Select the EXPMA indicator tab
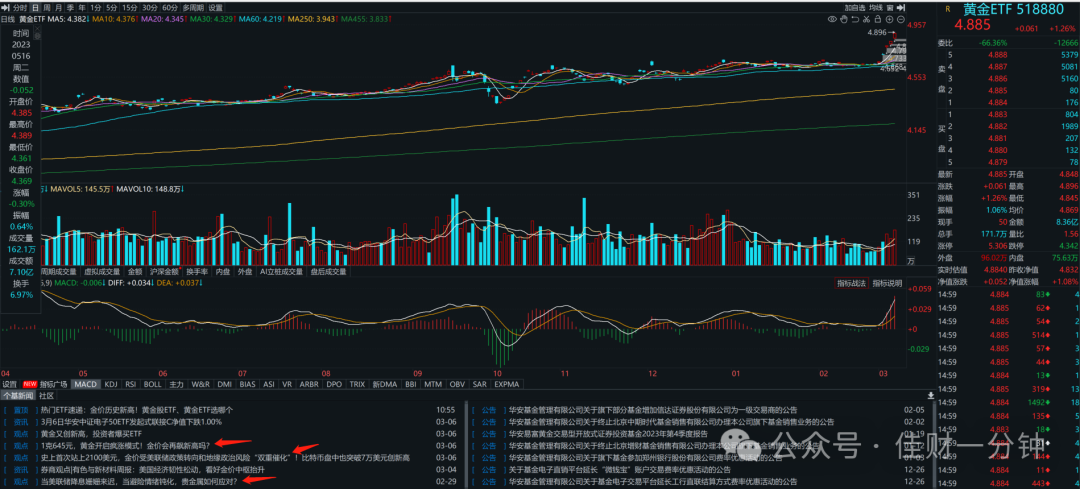 click(508, 384)
